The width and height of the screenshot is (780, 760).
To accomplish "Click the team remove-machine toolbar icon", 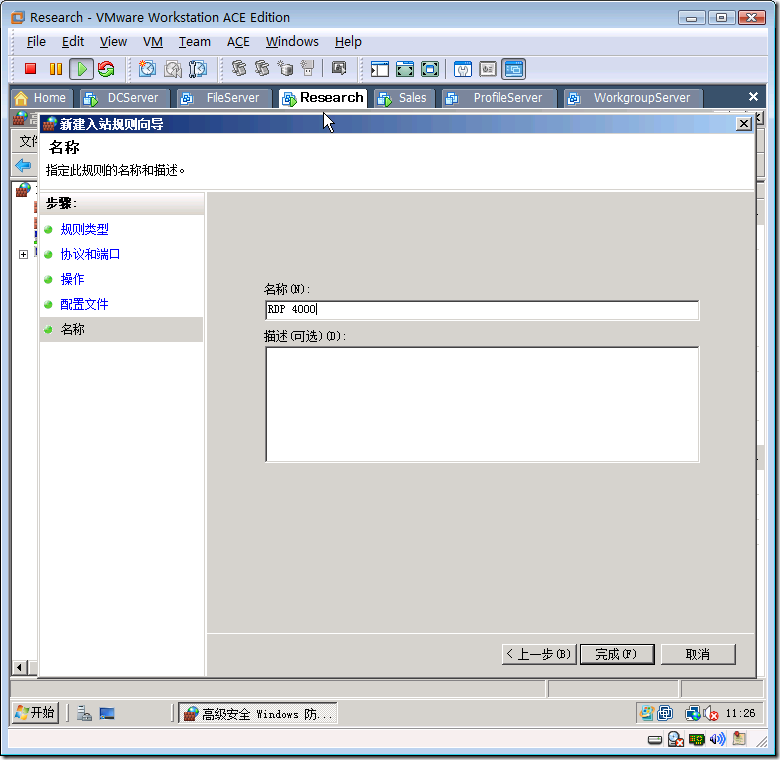I will [x=308, y=68].
